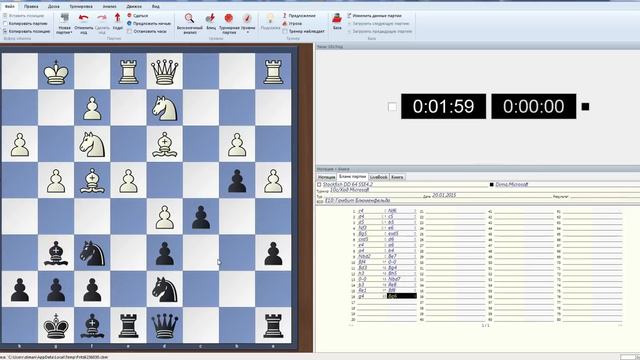
Task: Open the Файл ribbon tab
Action: [x=9, y=7]
